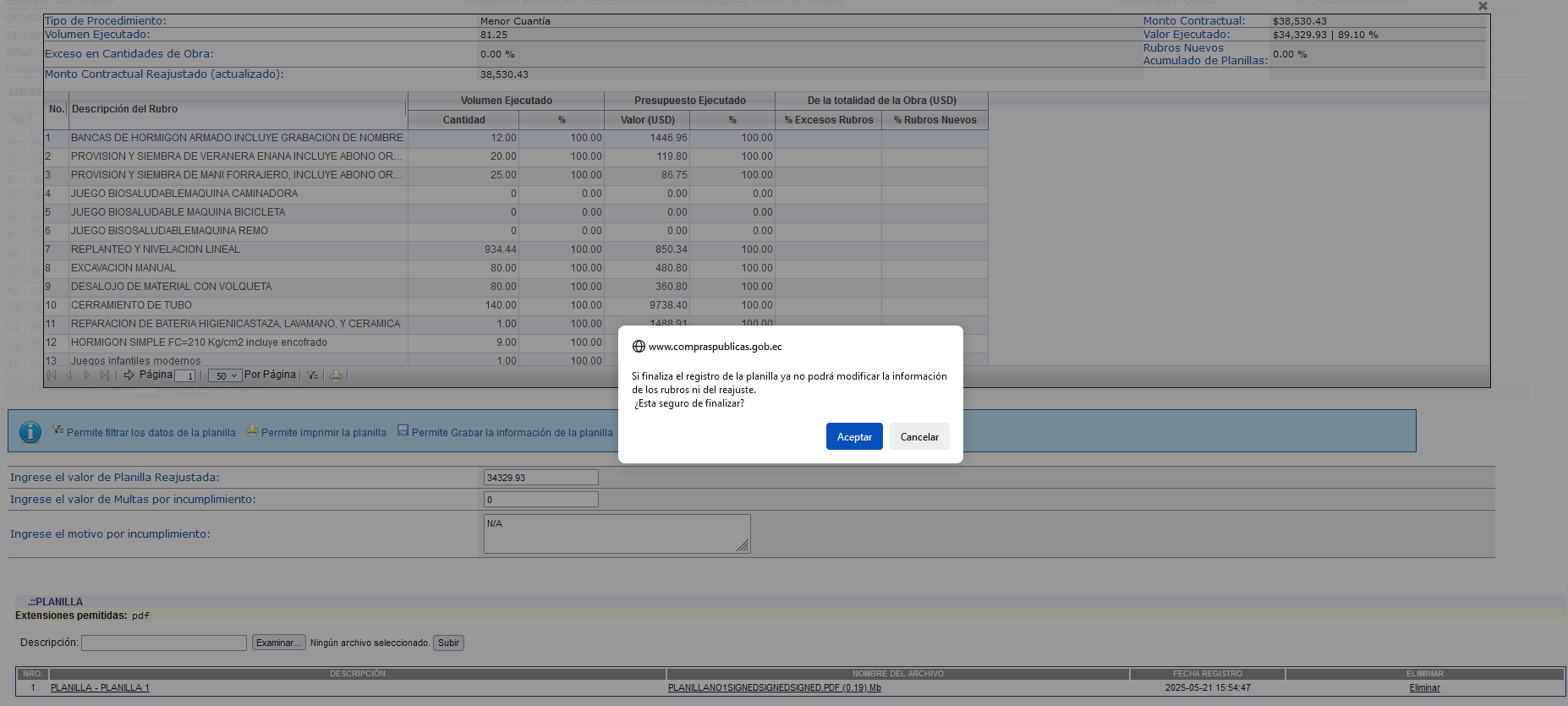This screenshot has width=1568, height=706.
Task: Click Eliminar link for Planilla 1
Action: pos(1424,687)
